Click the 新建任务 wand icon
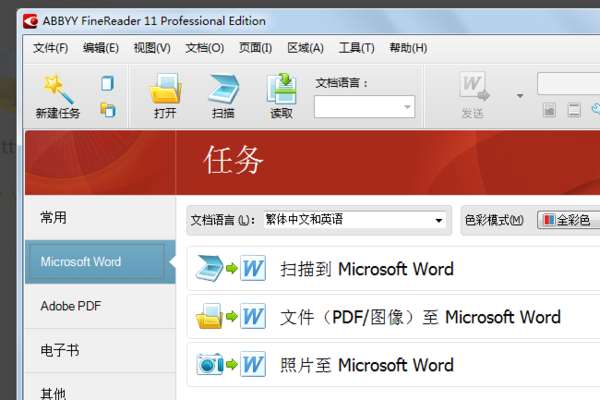The image size is (600, 400). point(57,89)
